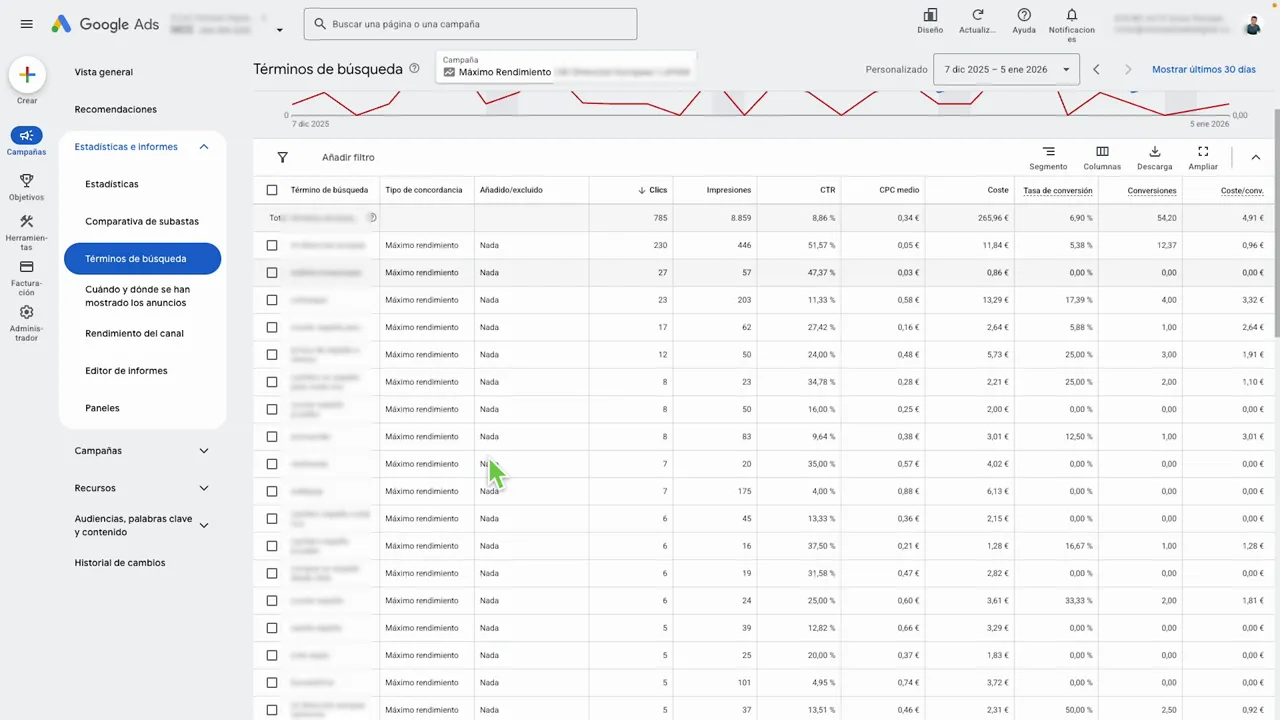Image resolution: width=1280 pixels, height=720 pixels.
Task: Open Recomendaciones in sidebar
Action: [x=116, y=109]
